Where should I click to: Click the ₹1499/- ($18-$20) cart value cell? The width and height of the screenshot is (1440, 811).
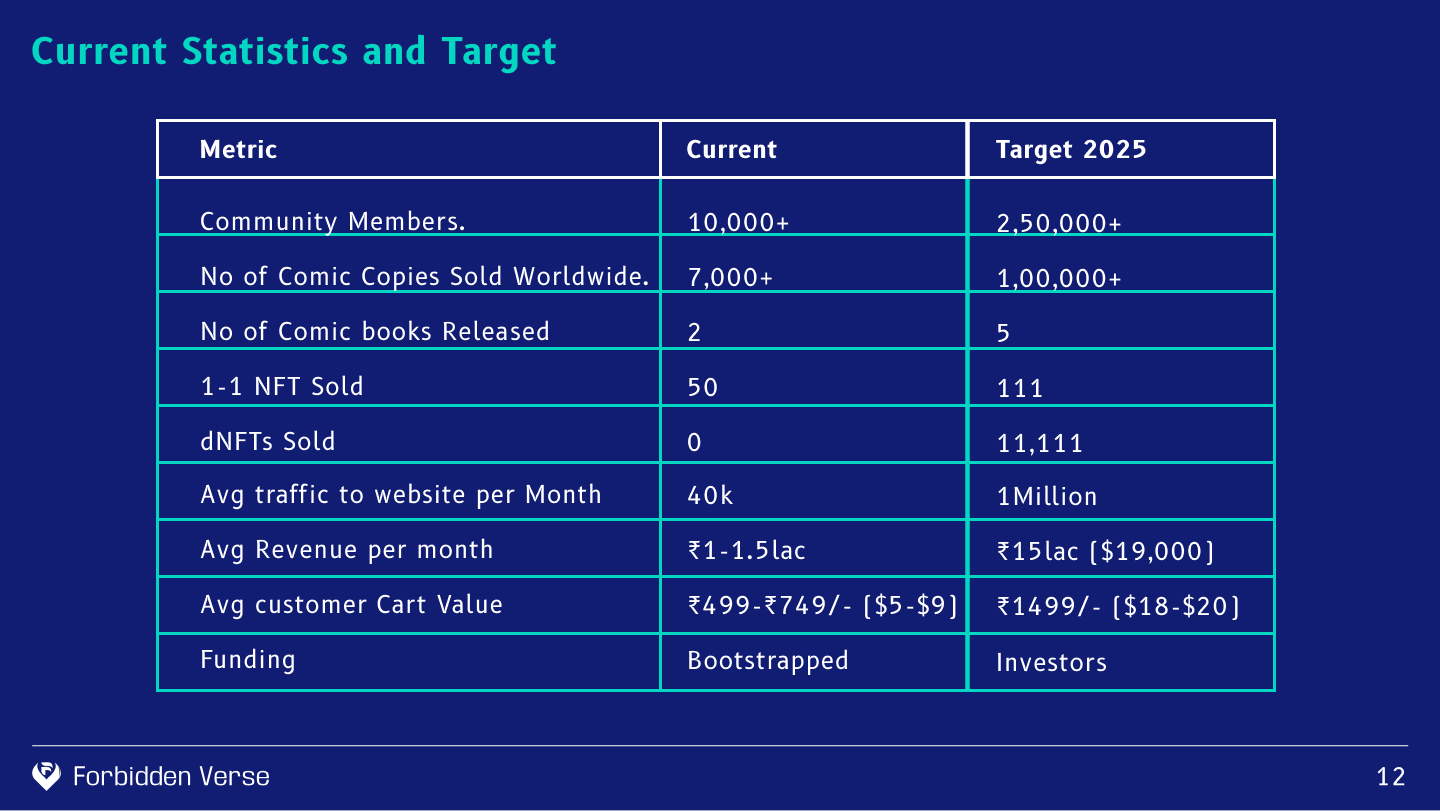point(1118,606)
